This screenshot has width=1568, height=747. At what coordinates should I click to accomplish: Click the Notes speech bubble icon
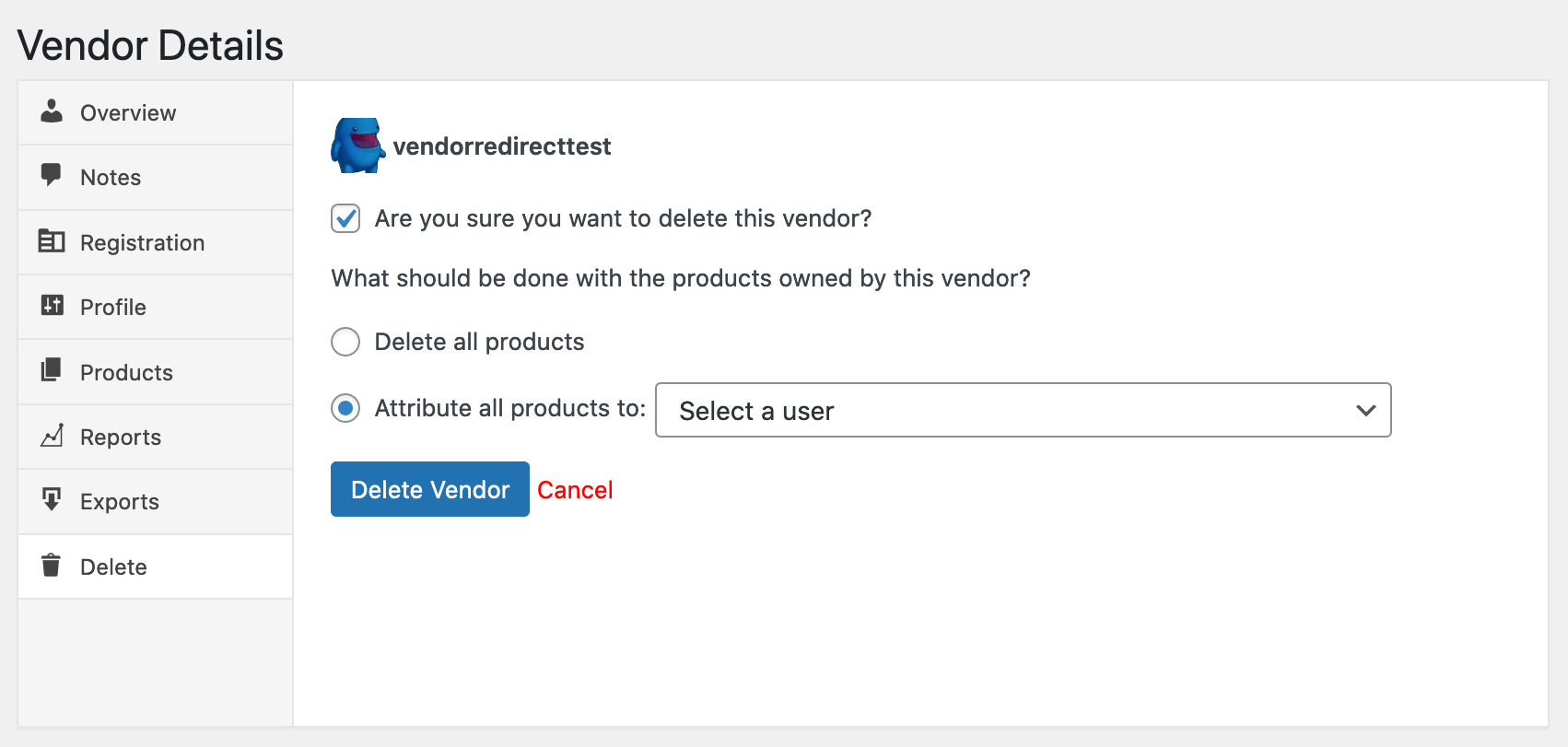point(52,175)
